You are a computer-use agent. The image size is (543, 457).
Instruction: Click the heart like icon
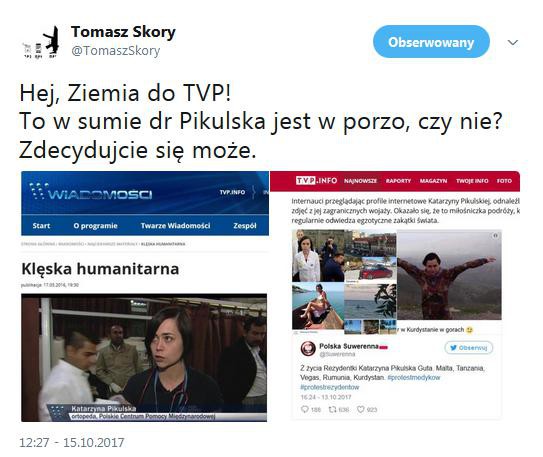pyautogui.click(x=360, y=409)
